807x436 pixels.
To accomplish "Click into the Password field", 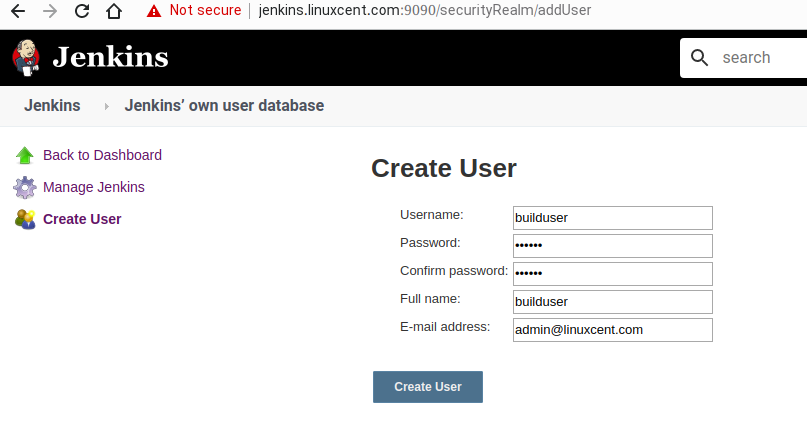I will (x=612, y=246).
